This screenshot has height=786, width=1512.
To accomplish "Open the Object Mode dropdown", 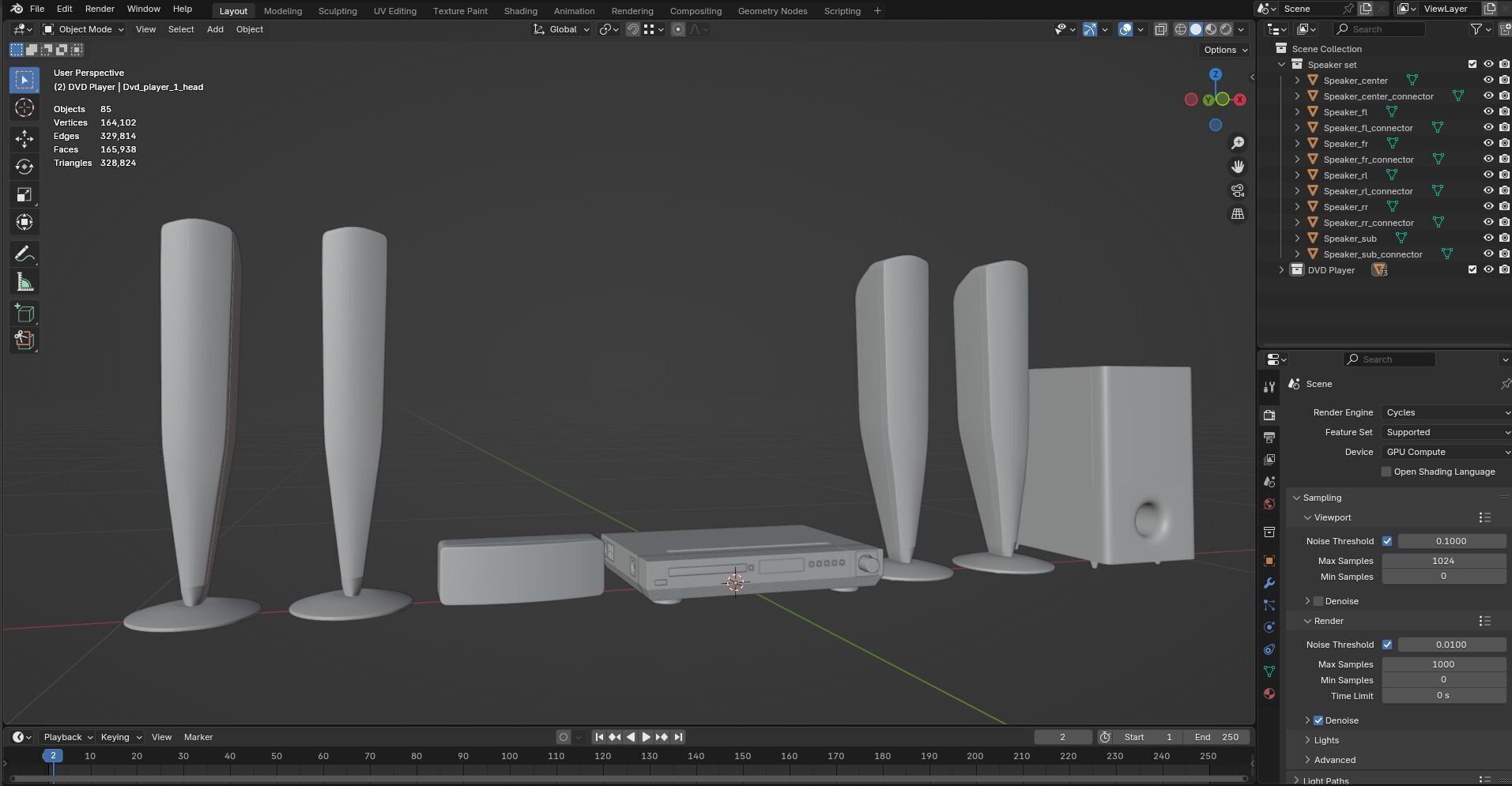I will coord(83,29).
